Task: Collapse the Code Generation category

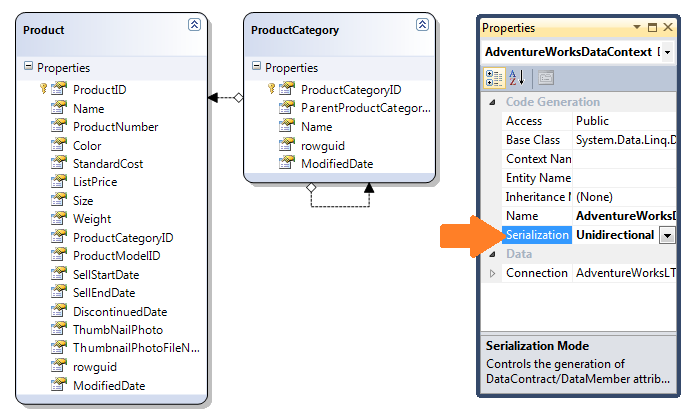Action: tap(492, 102)
